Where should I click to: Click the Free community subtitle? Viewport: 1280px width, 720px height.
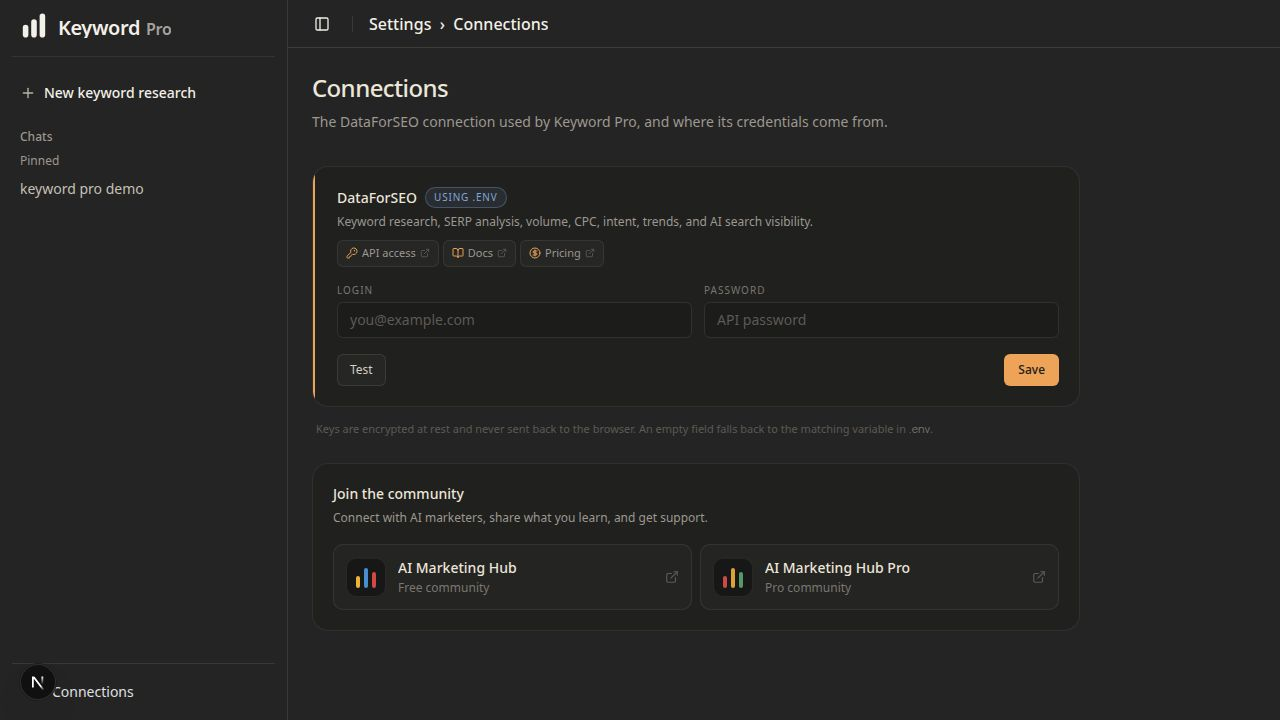coord(444,588)
